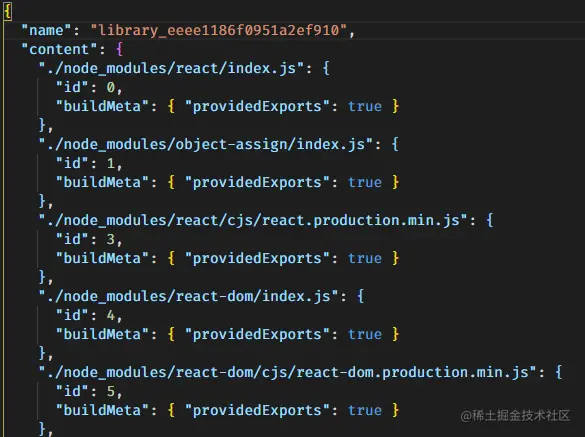Click the ./node_modules/react-dom/index.js key
This screenshot has height=437, width=585.
click(189, 296)
